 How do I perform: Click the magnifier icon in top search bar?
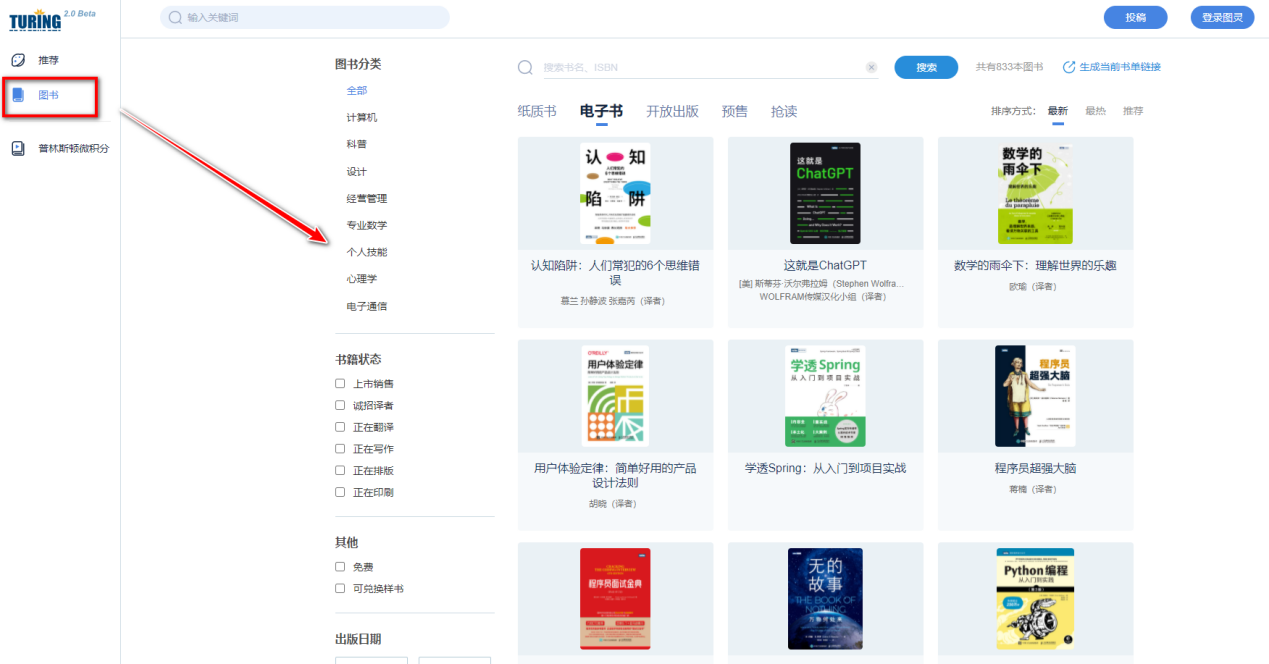pos(176,17)
